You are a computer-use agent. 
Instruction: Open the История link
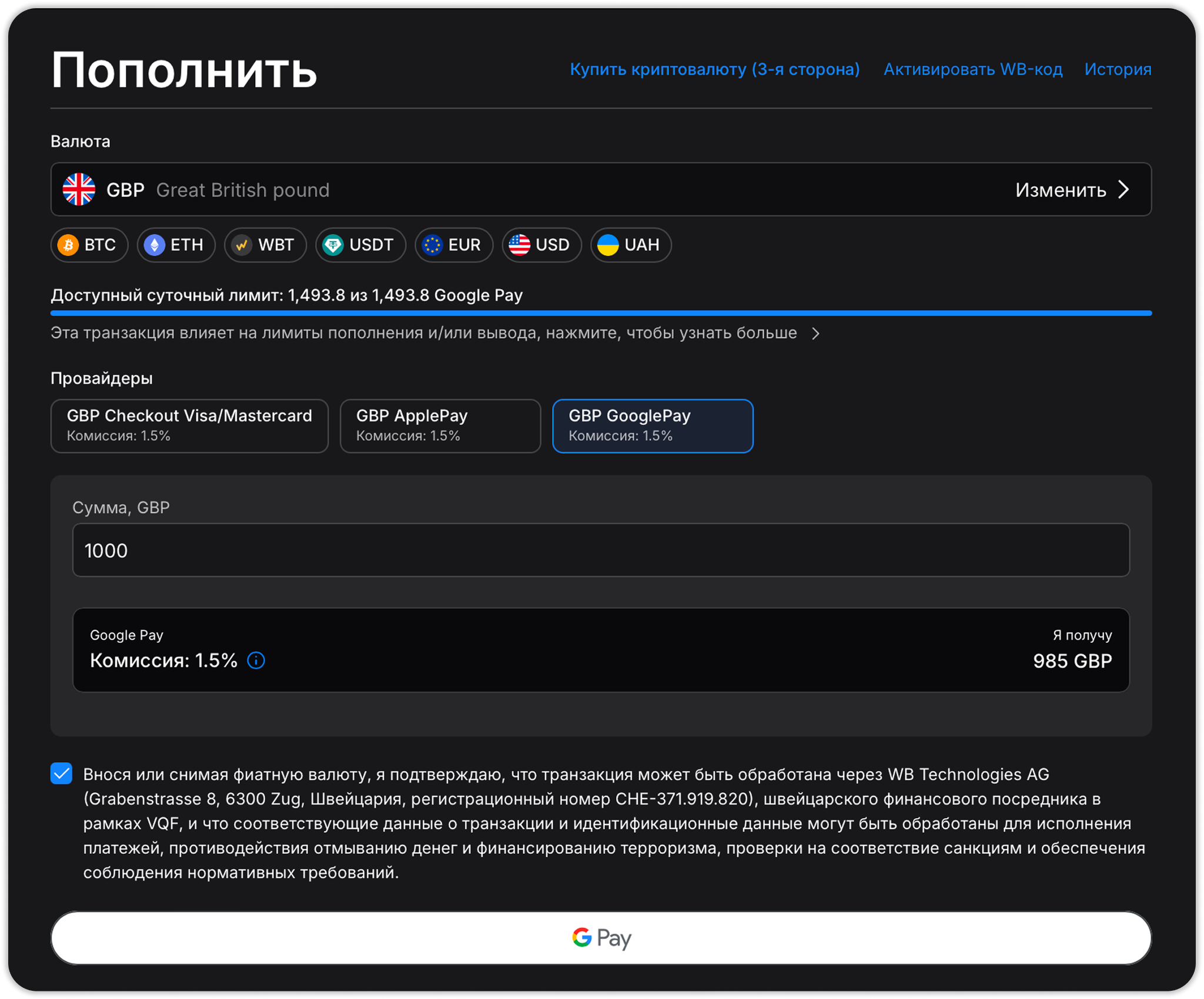click(x=1118, y=69)
